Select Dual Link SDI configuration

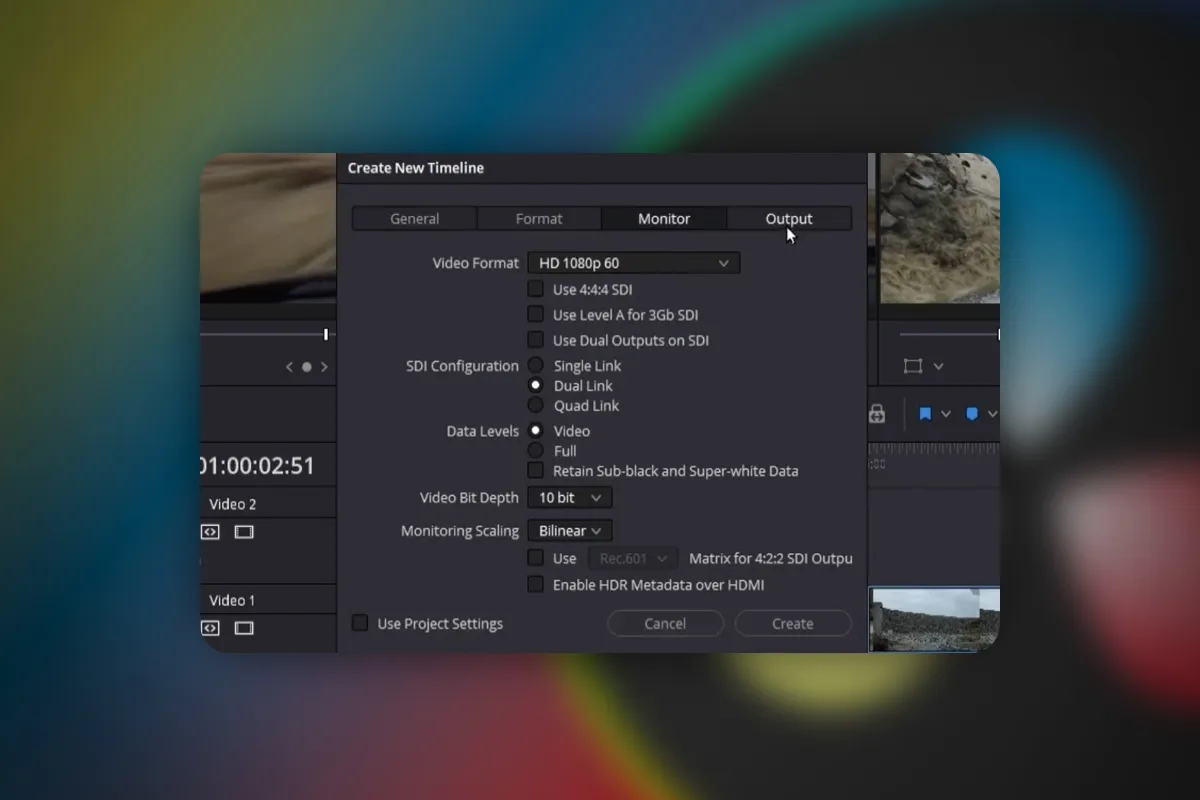pos(536,385)
